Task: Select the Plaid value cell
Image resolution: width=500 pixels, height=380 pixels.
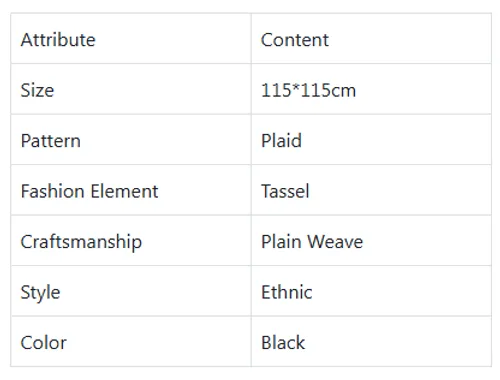Action: pyautogui.click(x=371, y=140)
